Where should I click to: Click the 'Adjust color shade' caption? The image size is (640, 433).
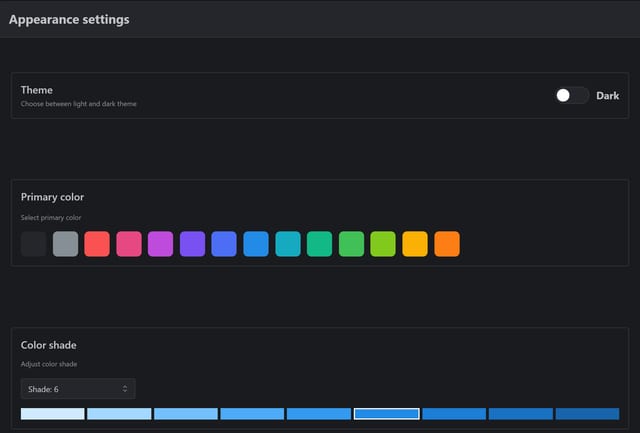pyautogui.click(x=49, y=364)
